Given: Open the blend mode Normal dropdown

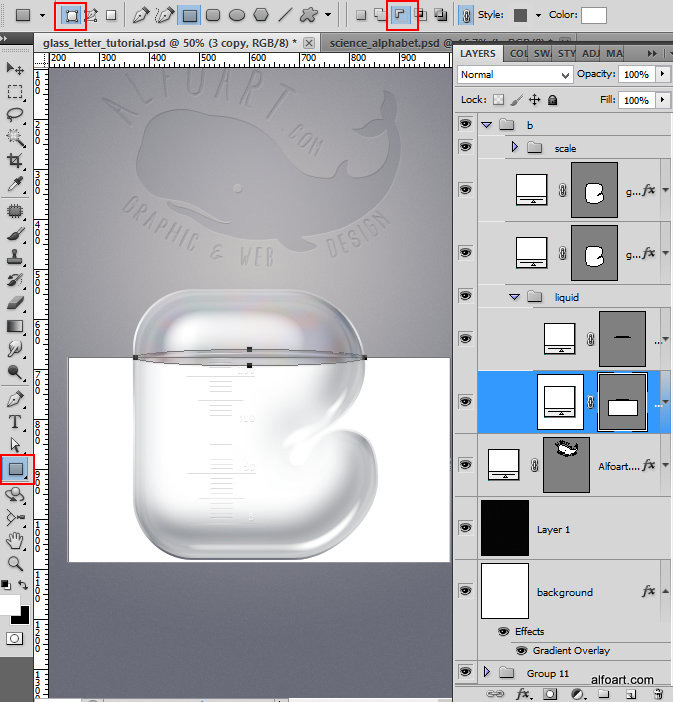Looking at the screenshot, I should pyautogui.click(x=514, y=75).
